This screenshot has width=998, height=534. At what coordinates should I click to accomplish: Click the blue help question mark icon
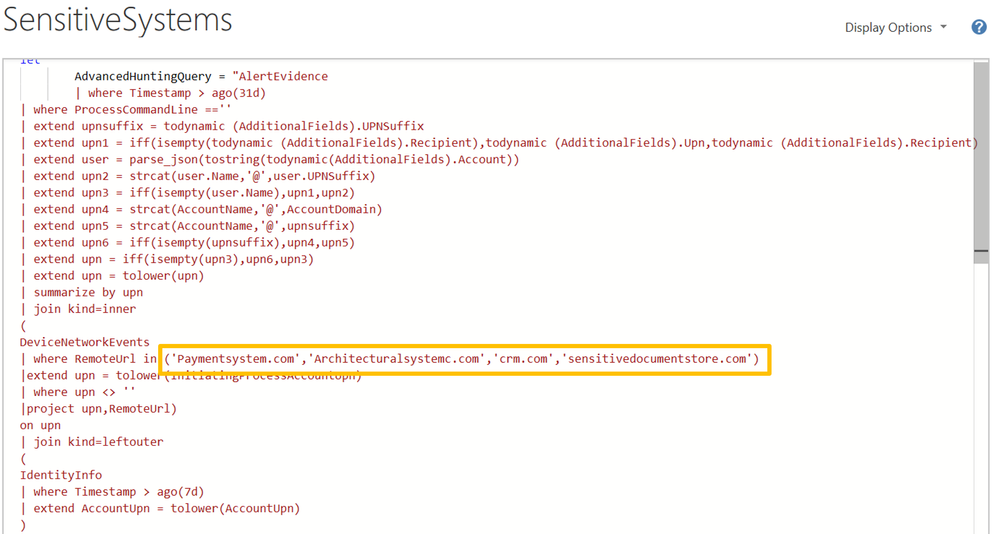pos(979,27)
